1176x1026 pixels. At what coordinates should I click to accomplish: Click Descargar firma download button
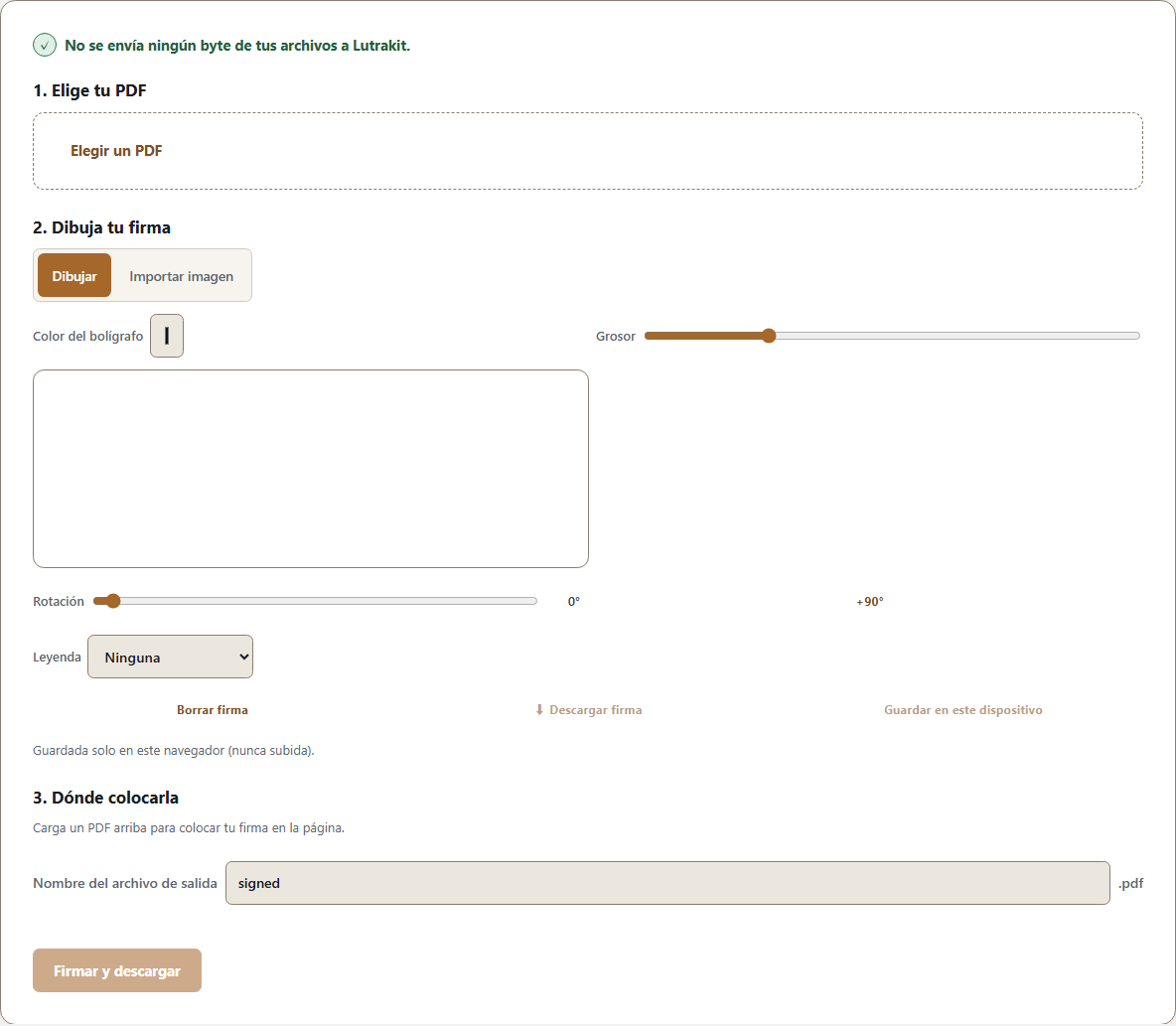pos(588,709)
